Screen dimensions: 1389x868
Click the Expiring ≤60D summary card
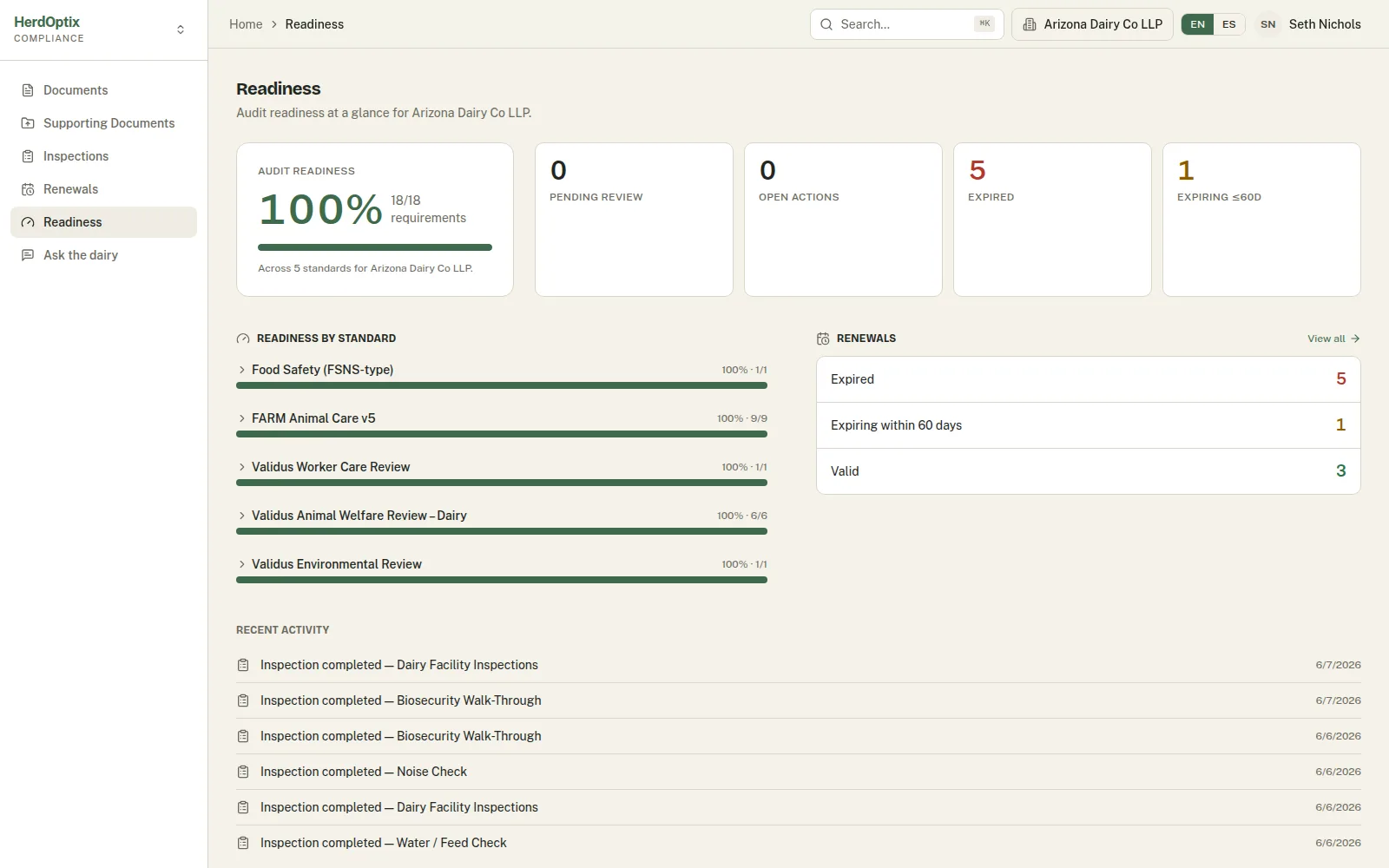1261,220
